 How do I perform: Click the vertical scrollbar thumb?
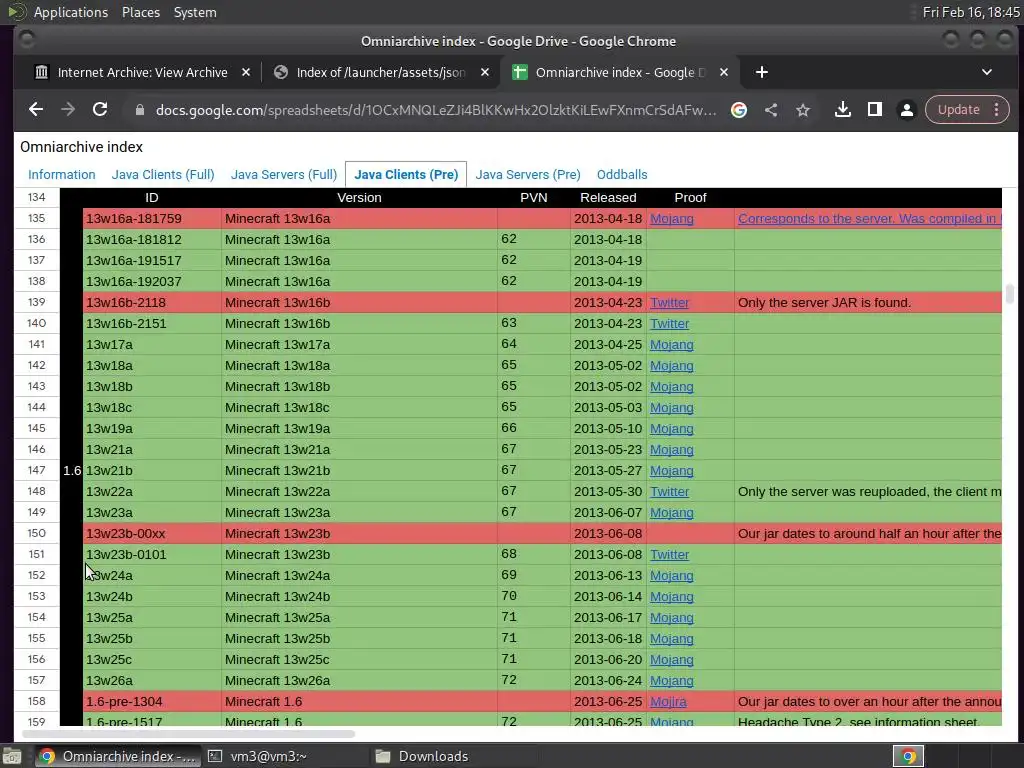(1010, 294)
